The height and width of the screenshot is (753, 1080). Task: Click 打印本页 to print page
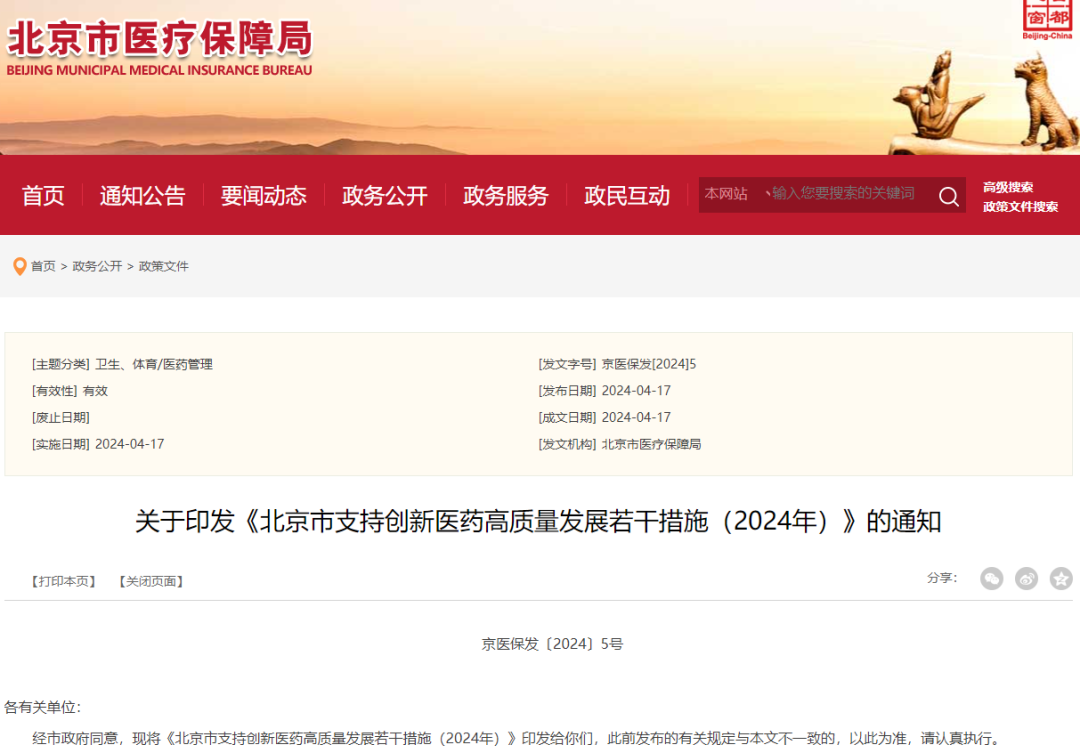[63, 581]
